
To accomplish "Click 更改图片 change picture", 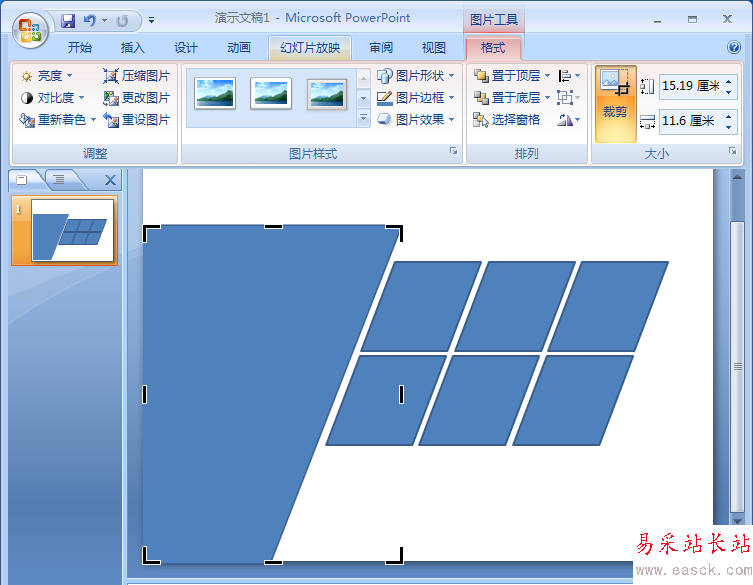I will click(x=136, y=98).
